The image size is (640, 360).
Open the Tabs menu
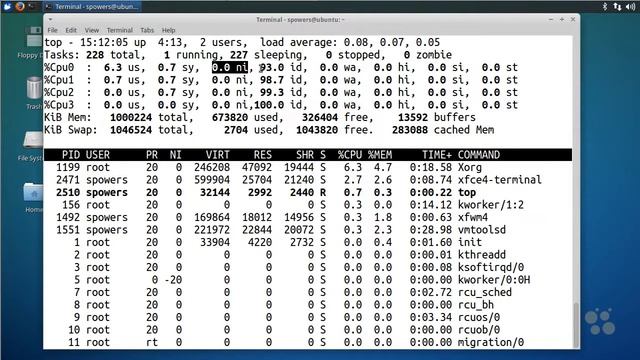(147, 30)
